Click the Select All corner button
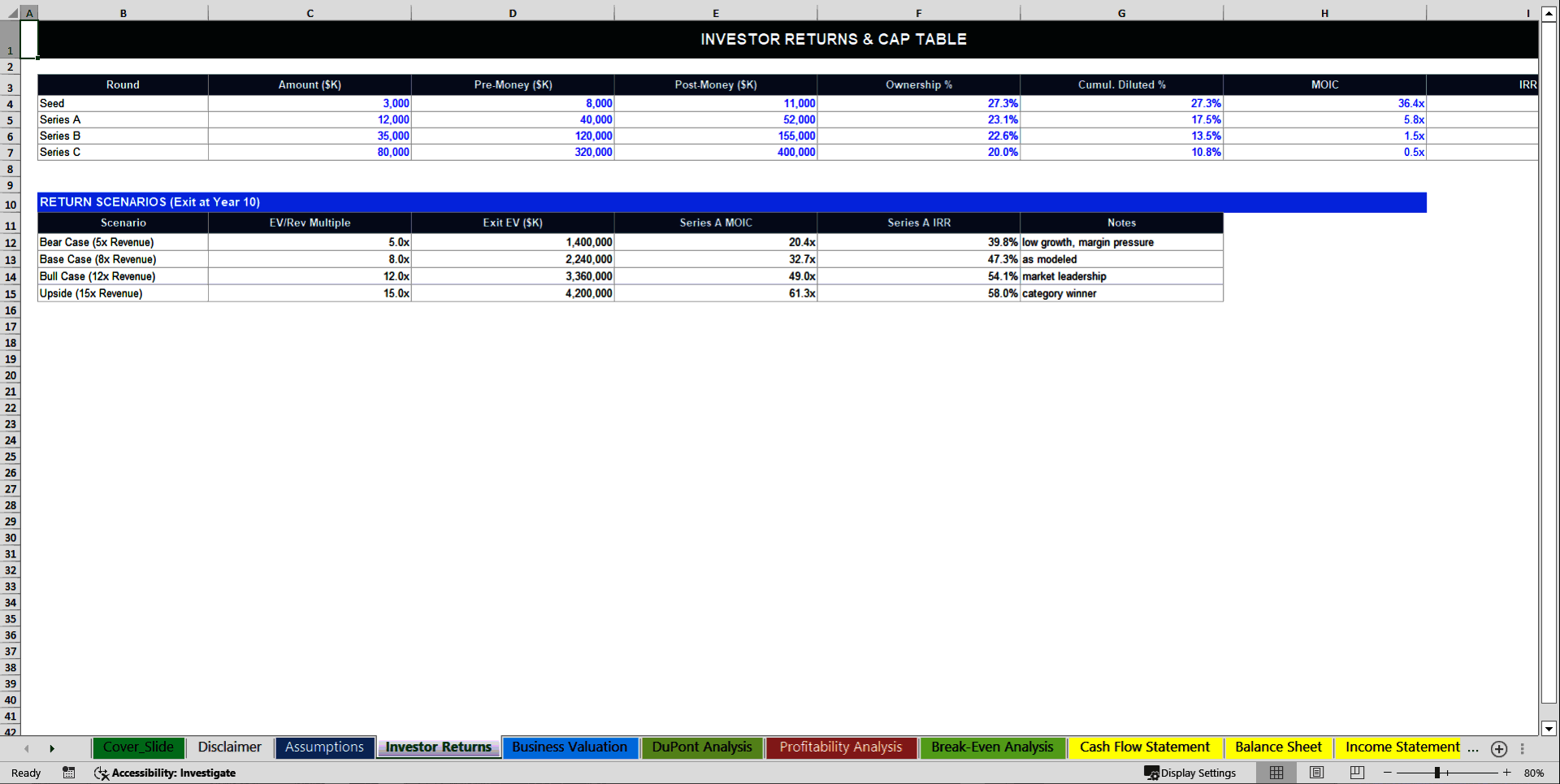 [11, 13]
